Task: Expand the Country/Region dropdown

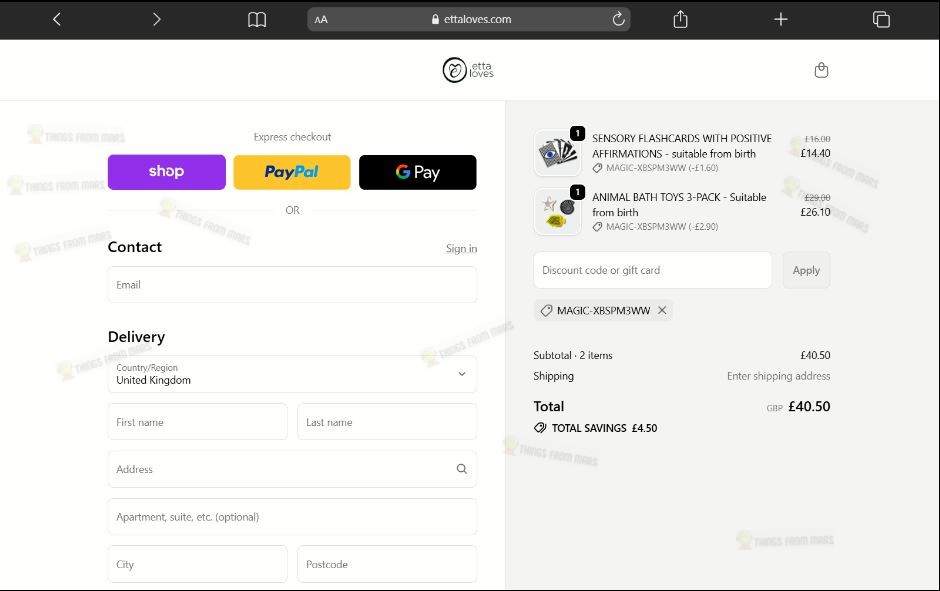Action: click(x=292, y=374)
